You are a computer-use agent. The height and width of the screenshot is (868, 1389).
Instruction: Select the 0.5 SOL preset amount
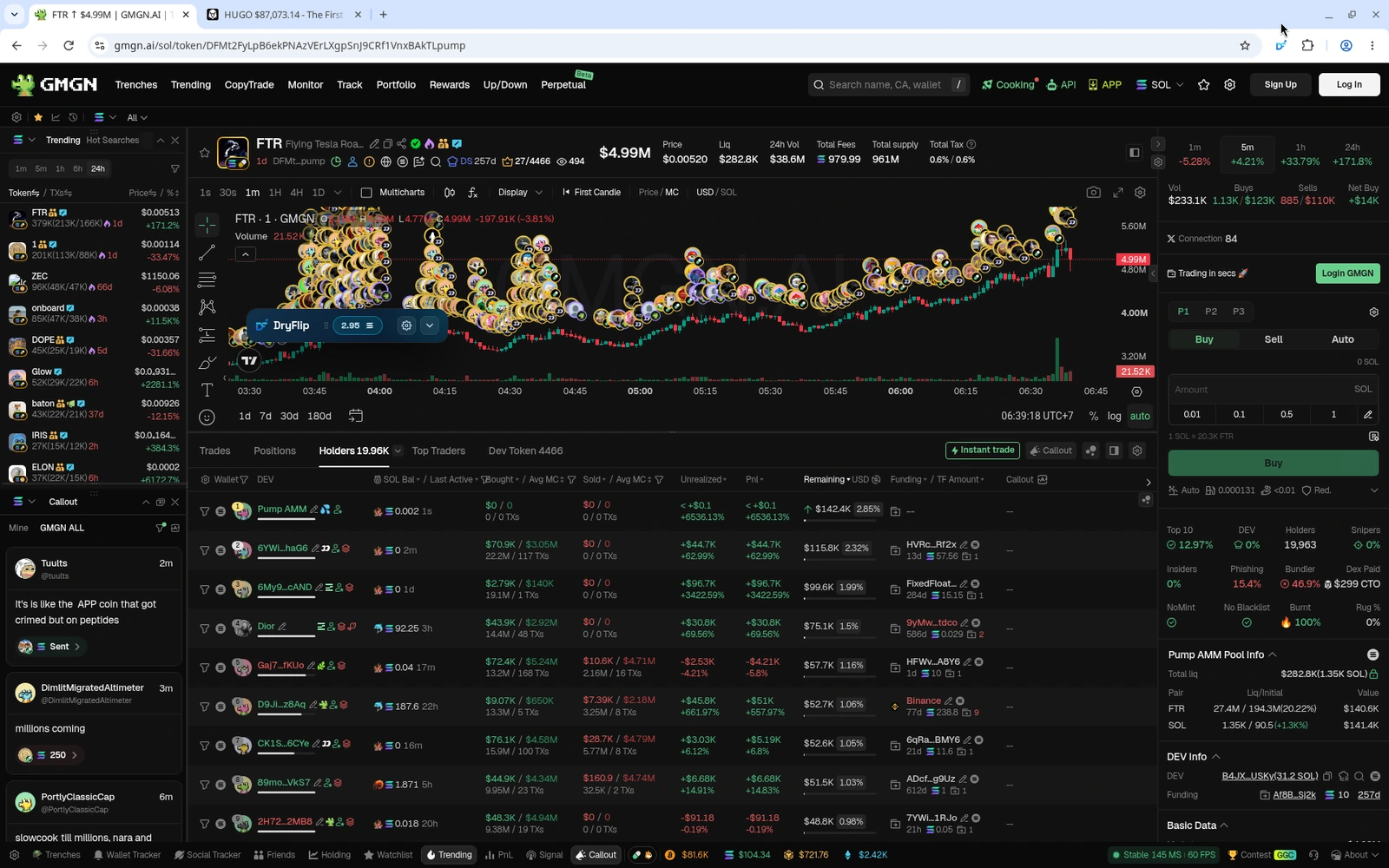pos(1286,414)
